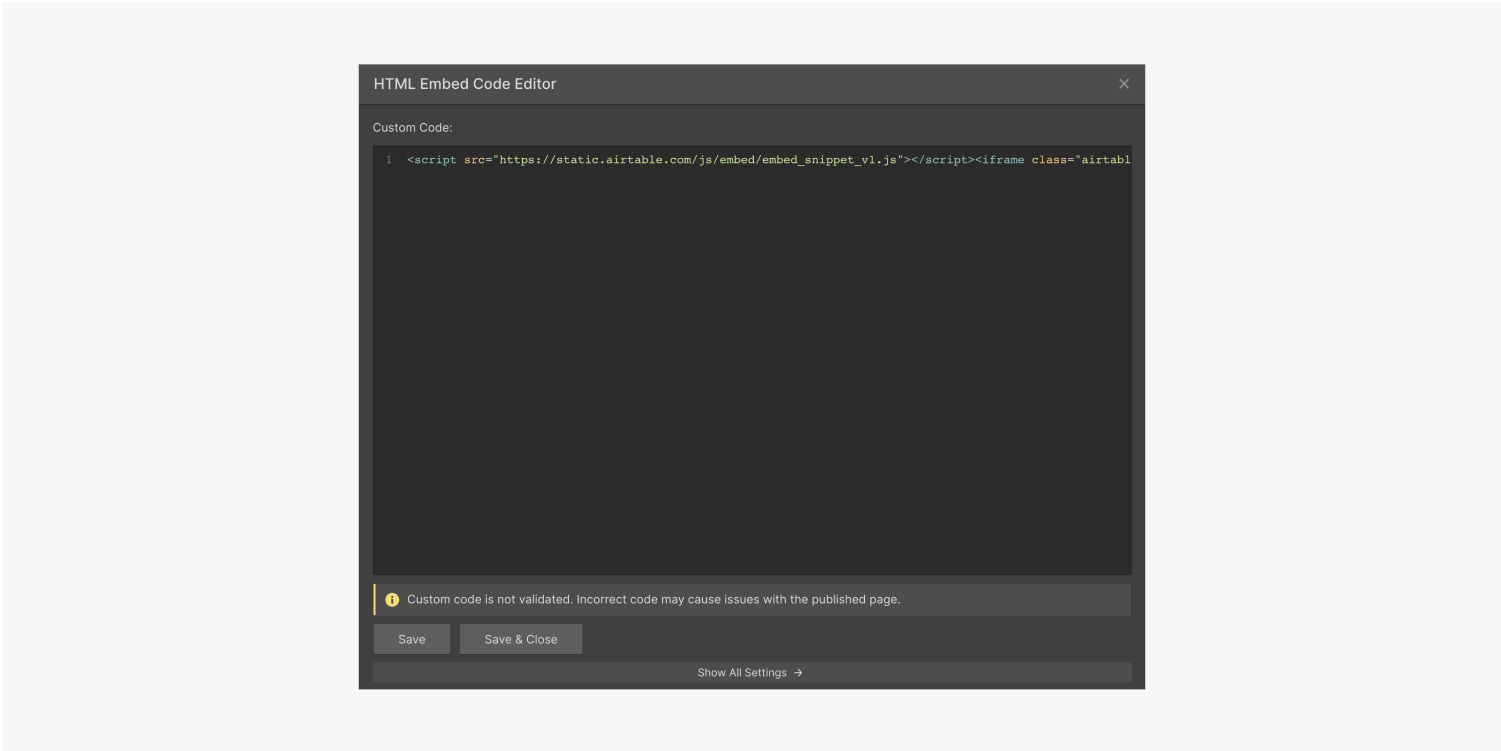This screenshot has height=751, width=1501.
Task: Click the custom code warning message text
Action: click(654, 599)
